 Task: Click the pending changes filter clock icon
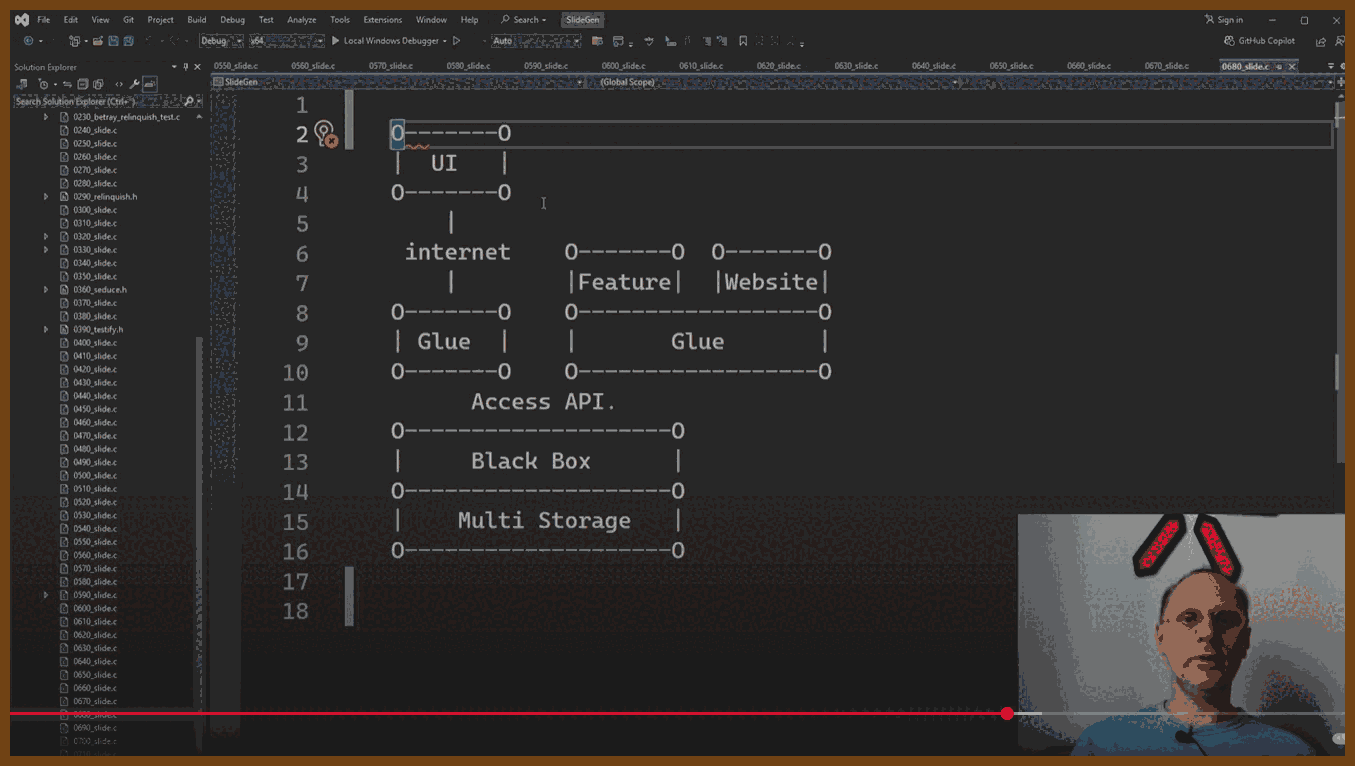43,84
